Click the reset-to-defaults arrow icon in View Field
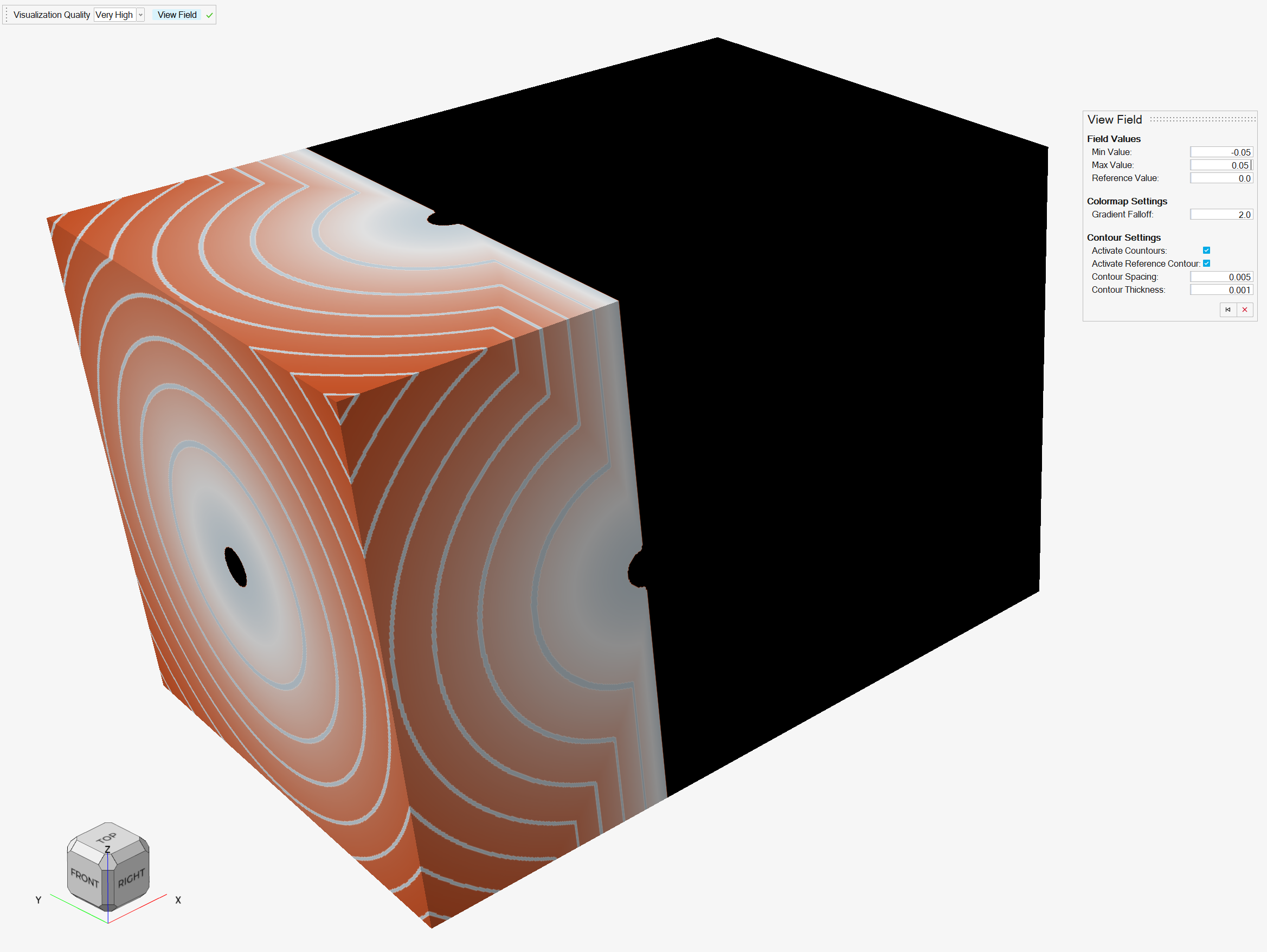 (1227, 310)
